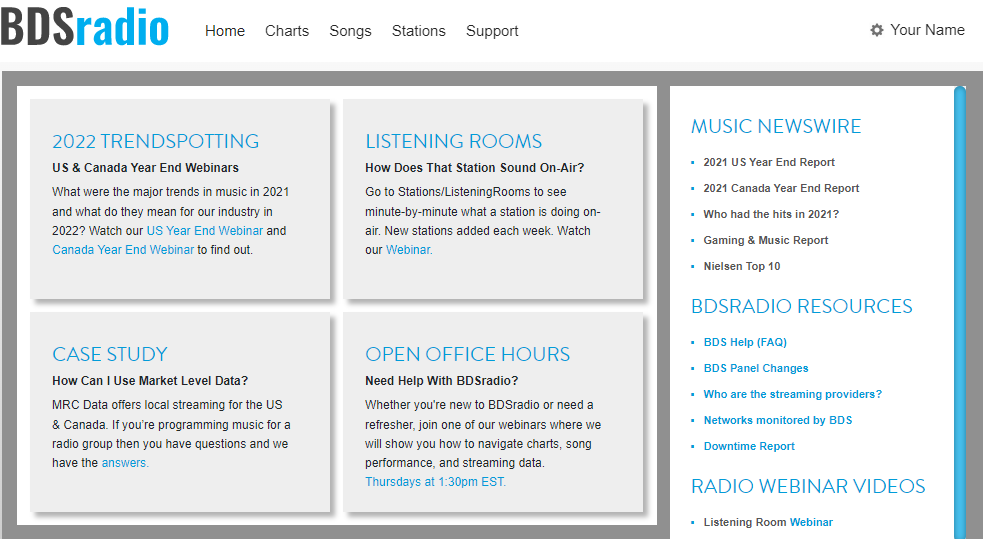Open the Listening Rooms card Webinar link

pos(409,249)
